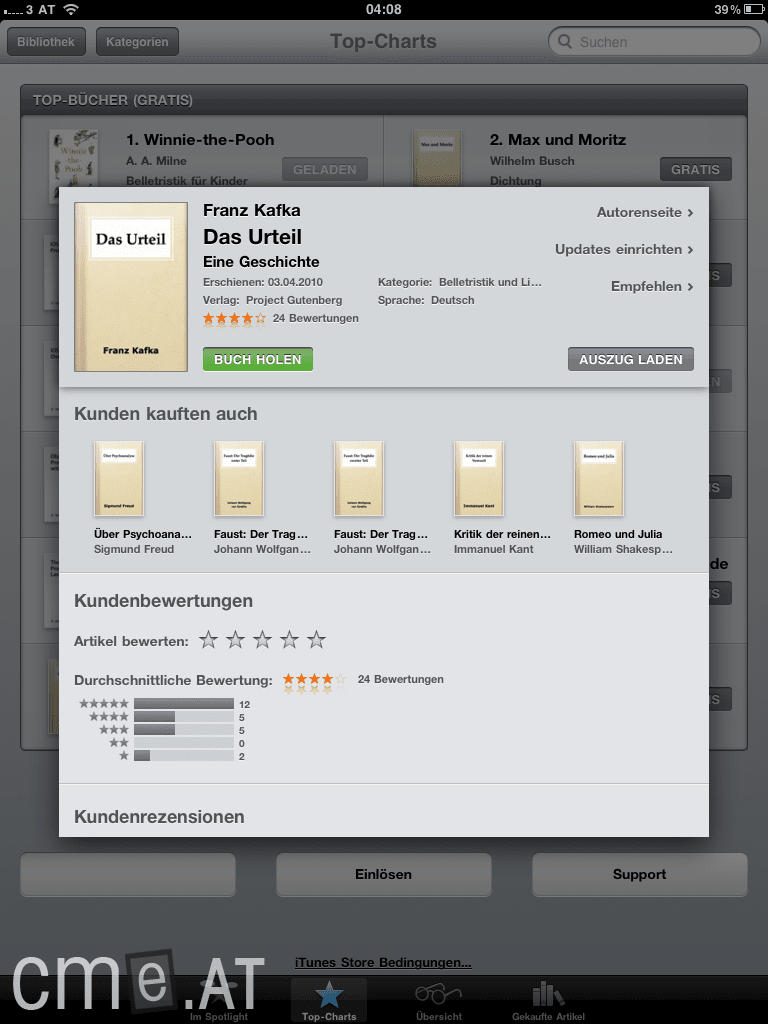Select the Project Gutenberg publisher text

[294, 300]
